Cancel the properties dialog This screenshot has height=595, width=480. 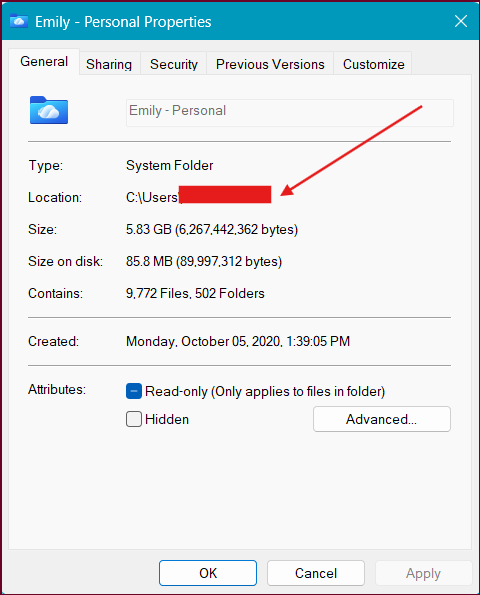[x=316, y=573]
